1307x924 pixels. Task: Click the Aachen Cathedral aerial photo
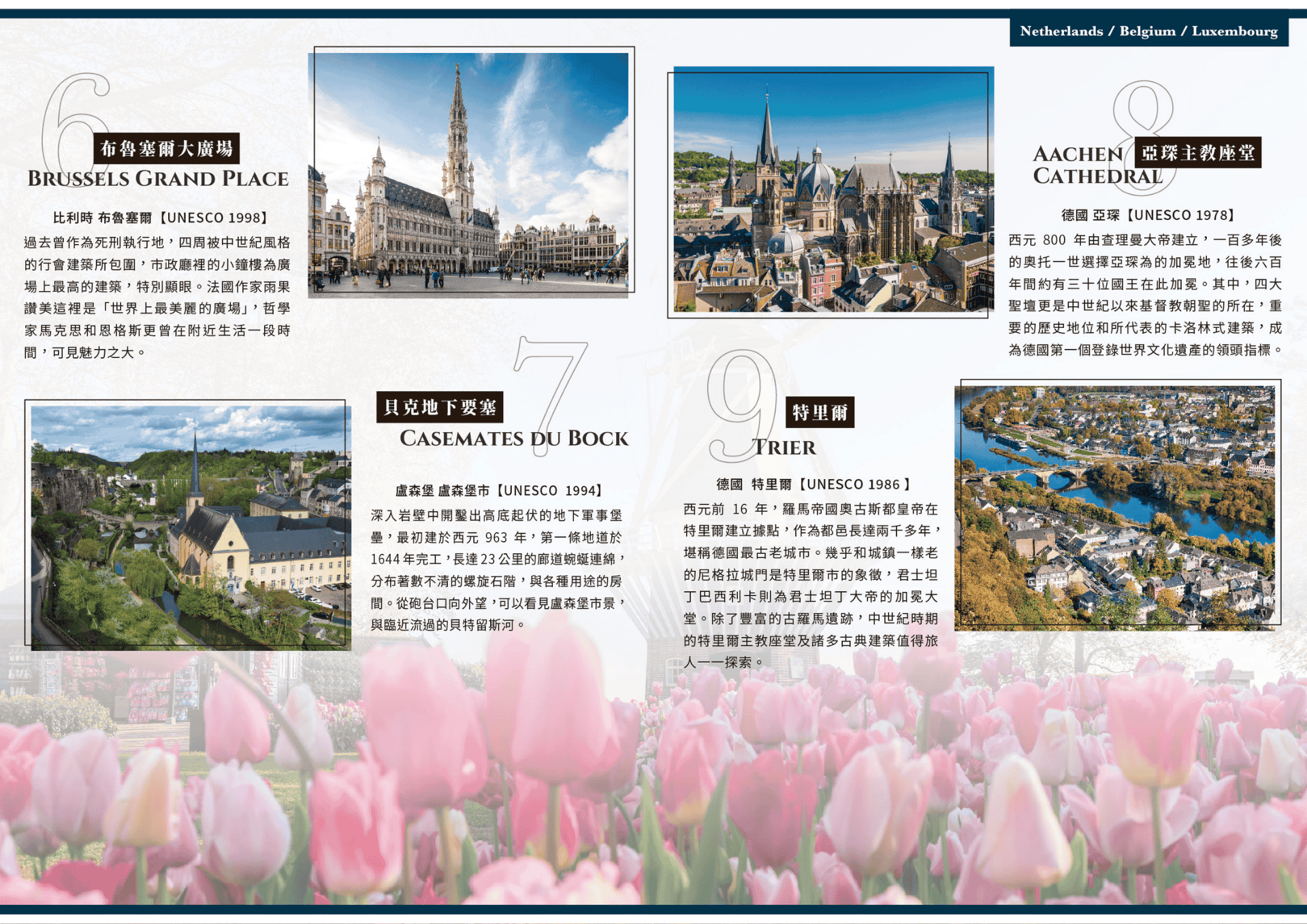click(x=833, y=191)
